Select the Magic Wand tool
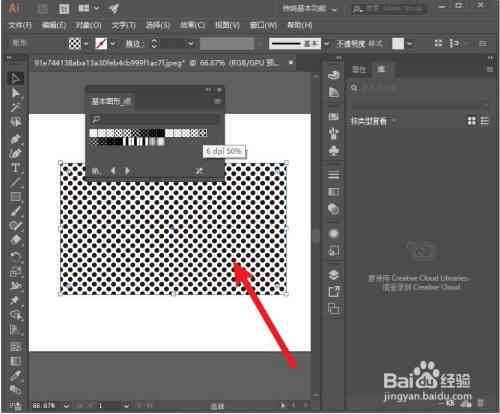Screen dimensions: 500x414 click(x=15, y=107)
